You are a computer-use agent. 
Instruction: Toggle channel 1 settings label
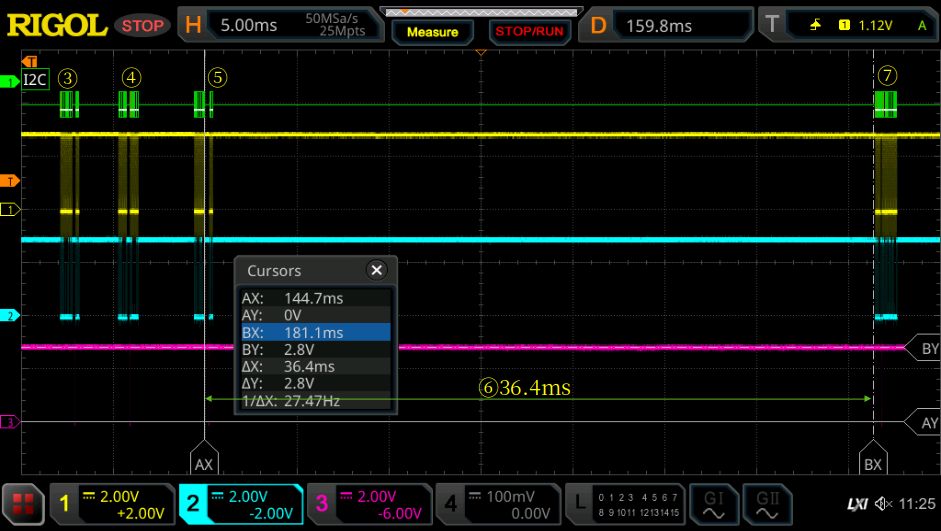[x=113, y=505]
